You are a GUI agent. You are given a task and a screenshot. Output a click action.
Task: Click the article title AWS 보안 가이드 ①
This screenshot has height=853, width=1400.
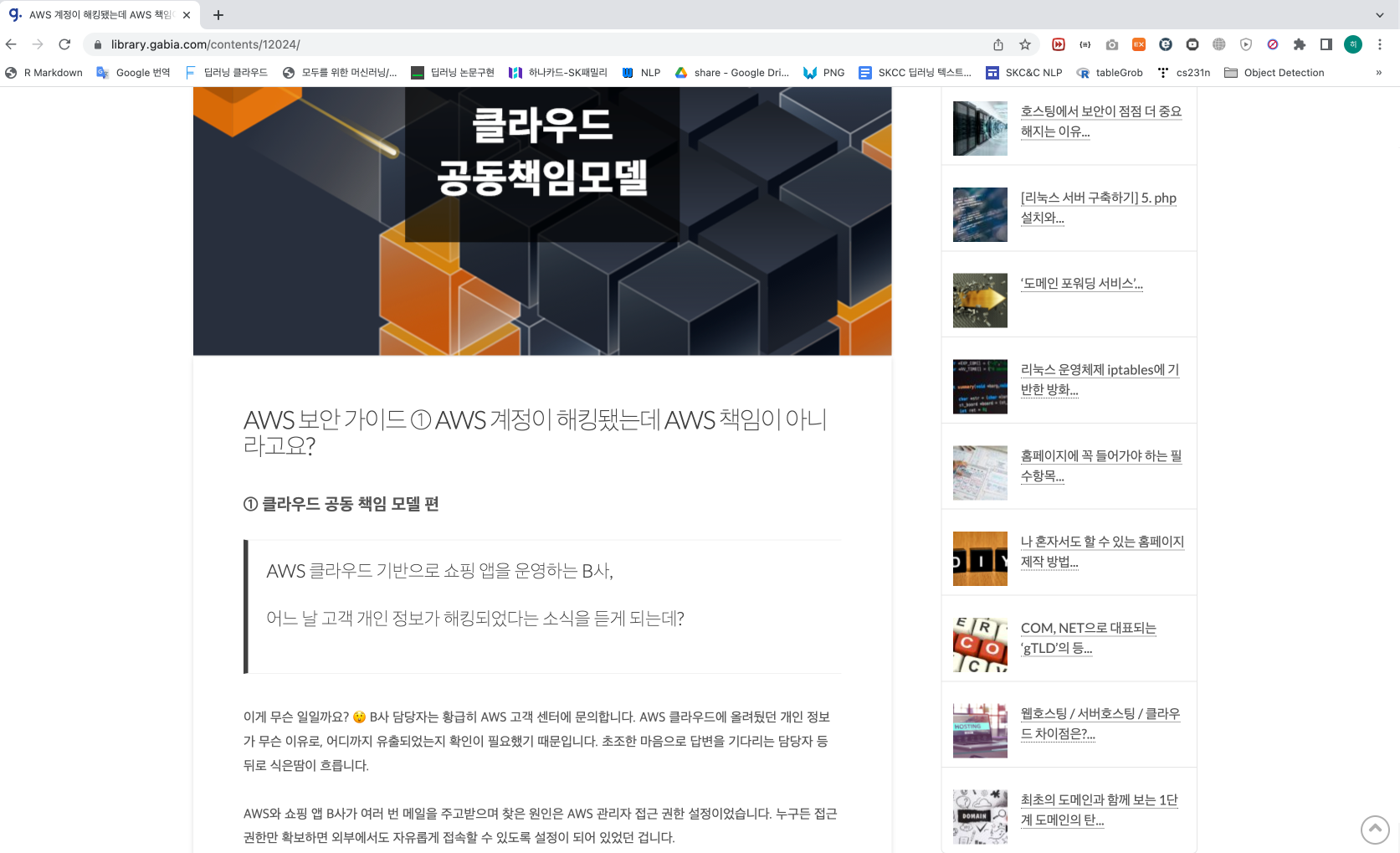[536, 432]
